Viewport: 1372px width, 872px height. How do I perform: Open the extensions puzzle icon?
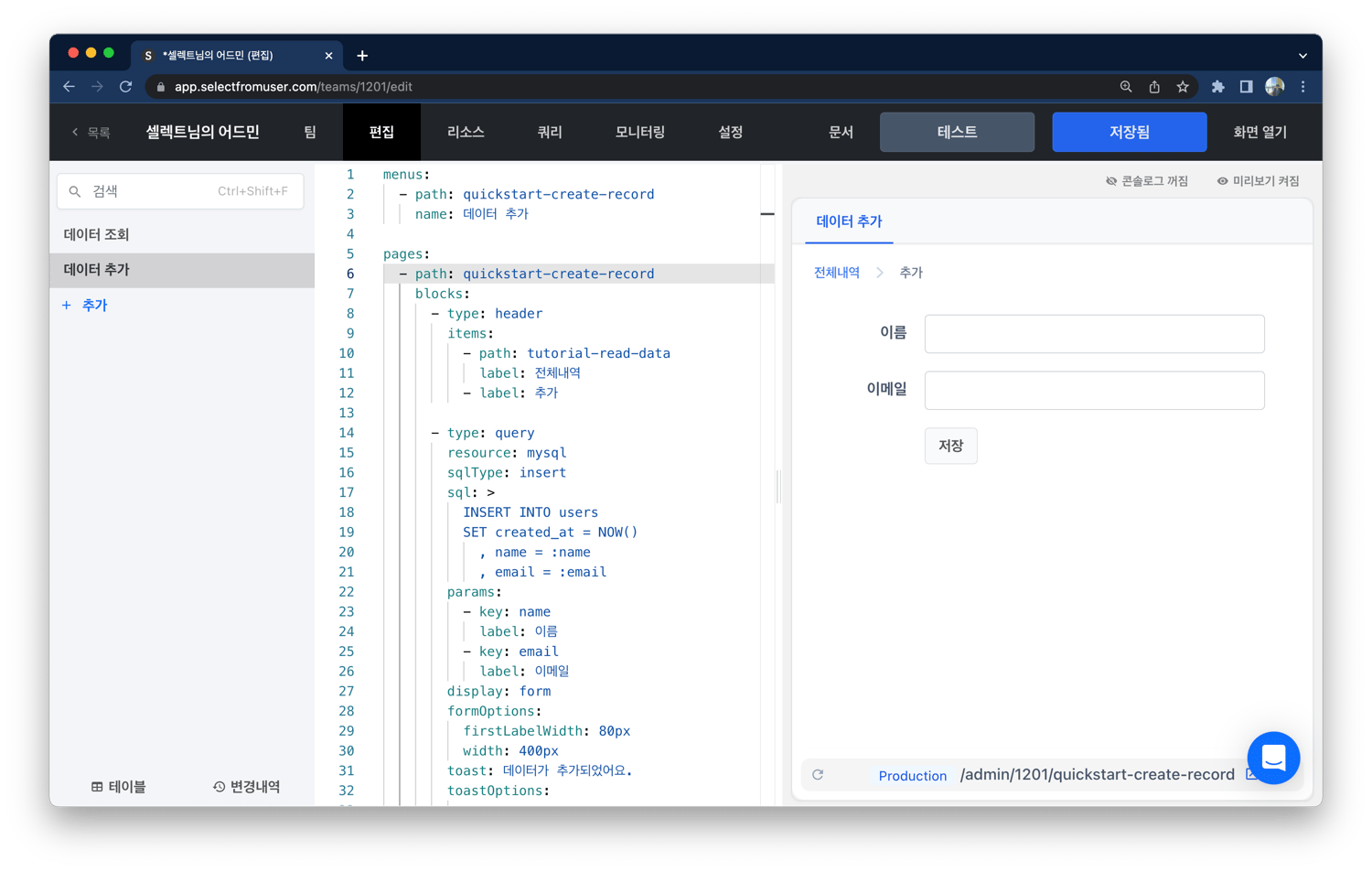1217,87
